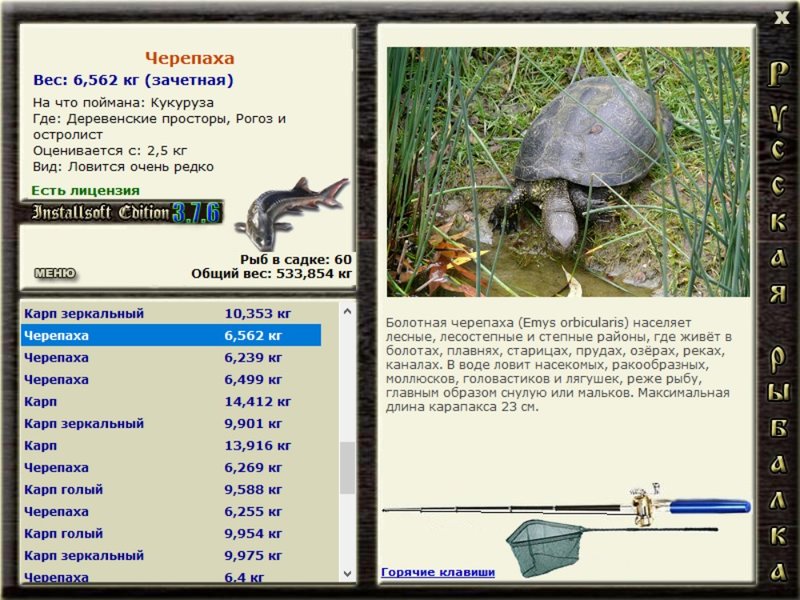Click the fishing rod image
This screenshot has height=600, width=800.
(x=566, y=505)
